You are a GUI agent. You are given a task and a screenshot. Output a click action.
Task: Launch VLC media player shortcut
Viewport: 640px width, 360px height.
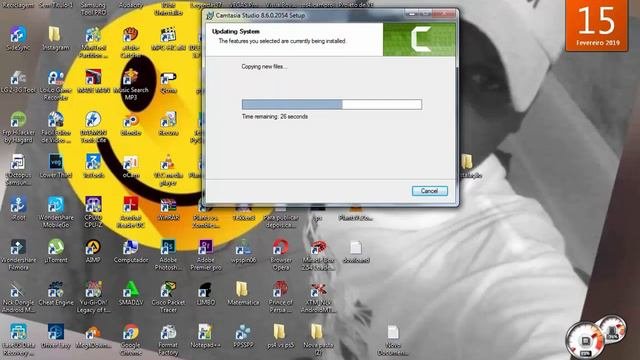click(x=168, y=171)
